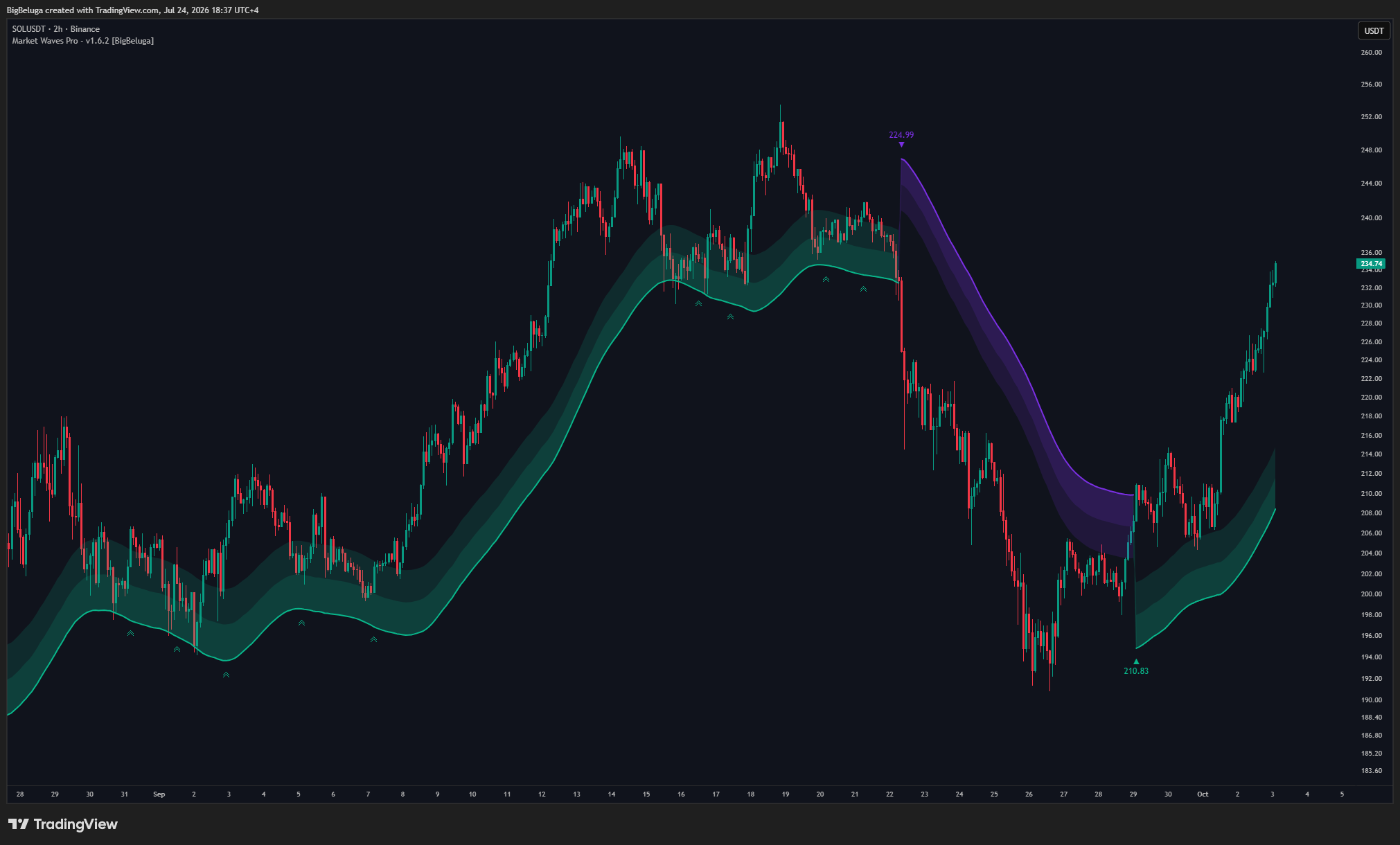Click the USDT currency button
Screen dimensions: 1400x845
1374,30
